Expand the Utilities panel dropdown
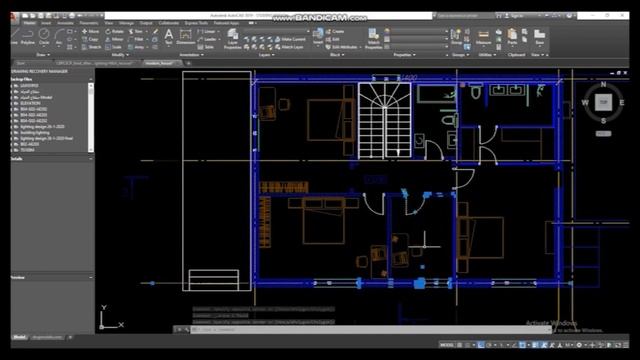Image resolution: width=640 pixels, height=360 pixels. pyautogui.click(x=487, y=55)
